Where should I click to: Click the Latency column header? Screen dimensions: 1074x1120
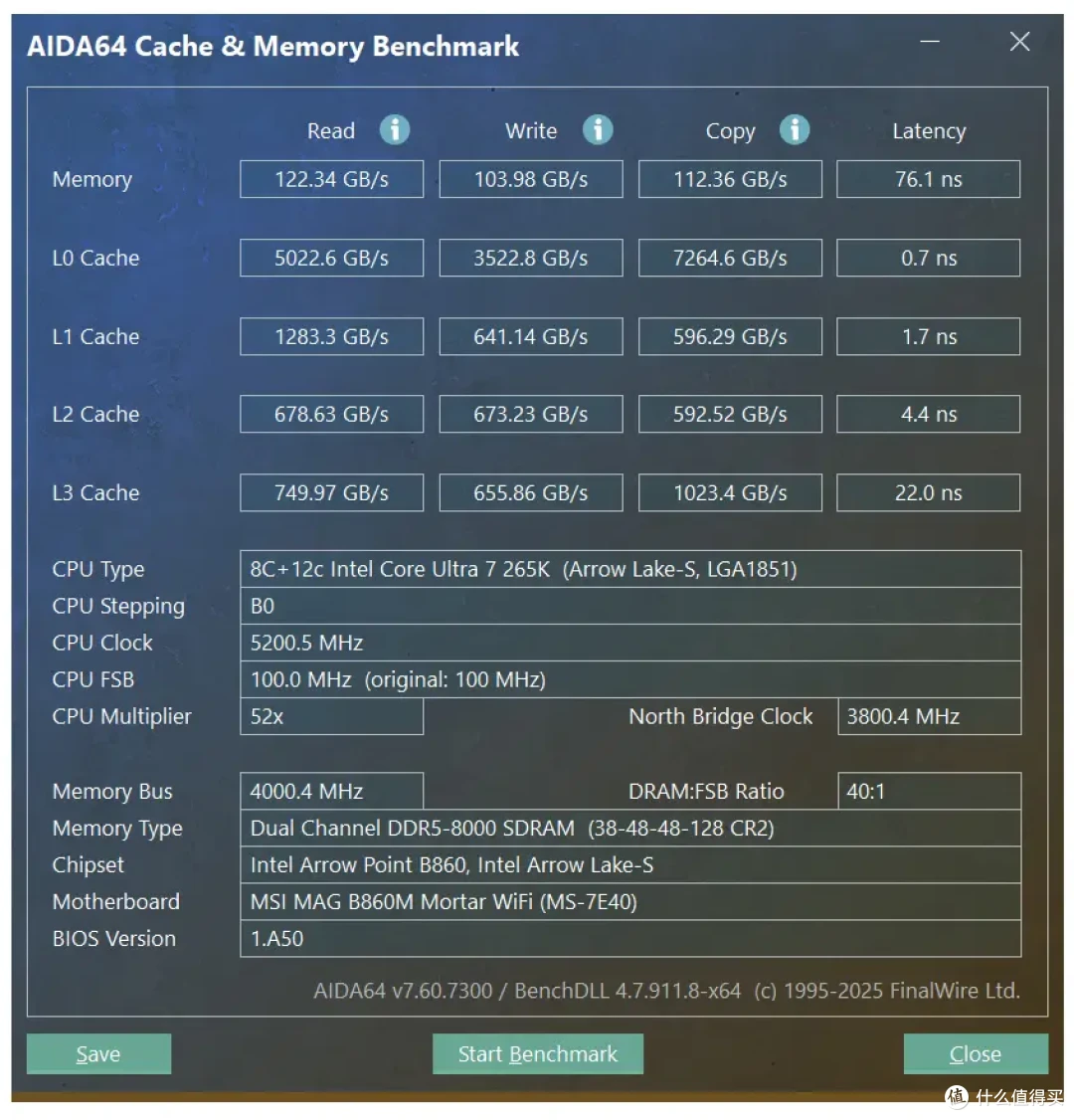tap(929, 131)
